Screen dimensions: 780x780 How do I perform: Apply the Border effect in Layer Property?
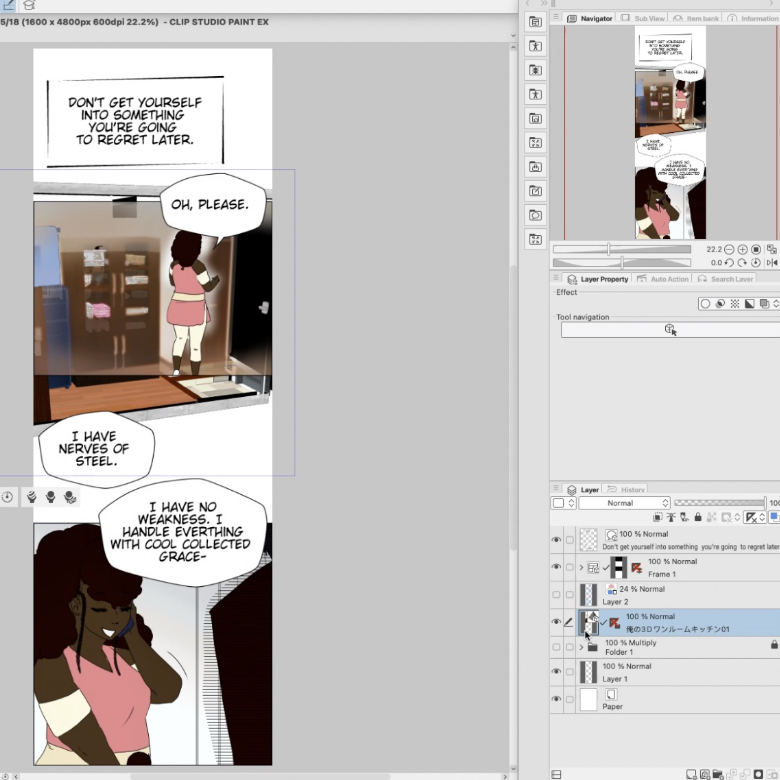[705, 304]
